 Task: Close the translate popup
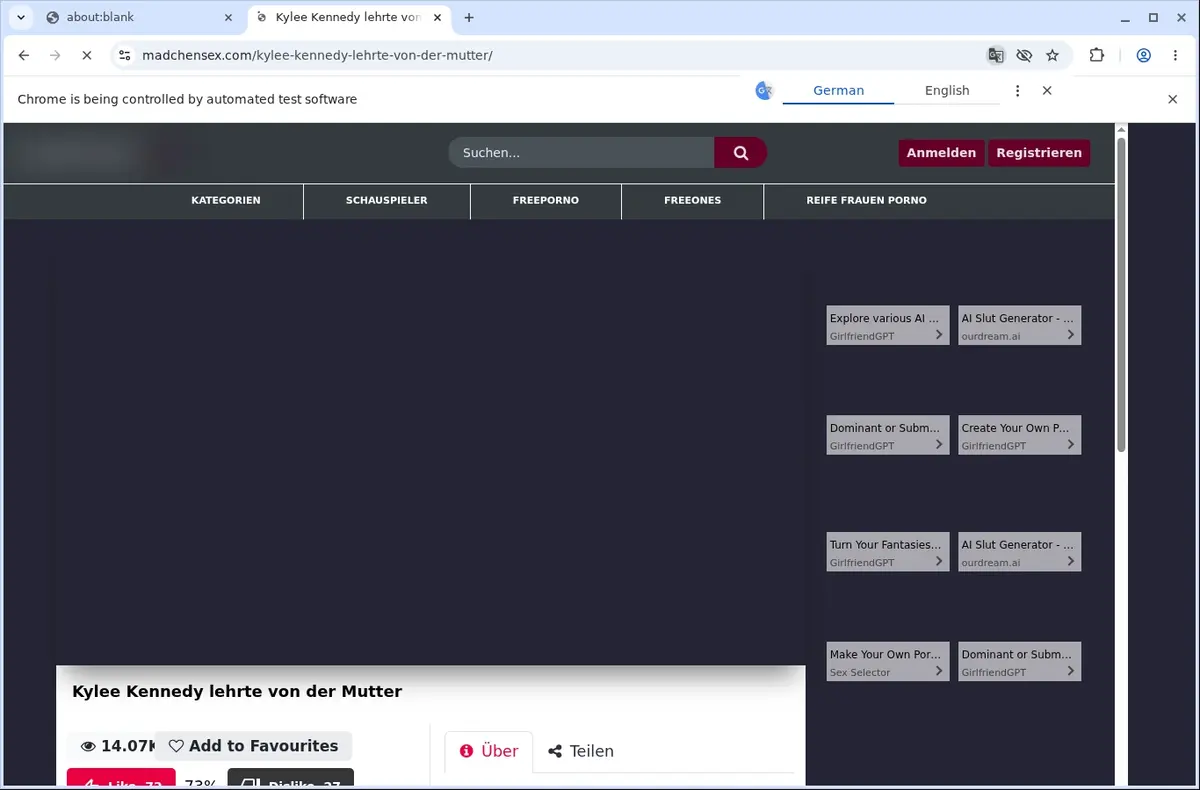pos(1047,90)
